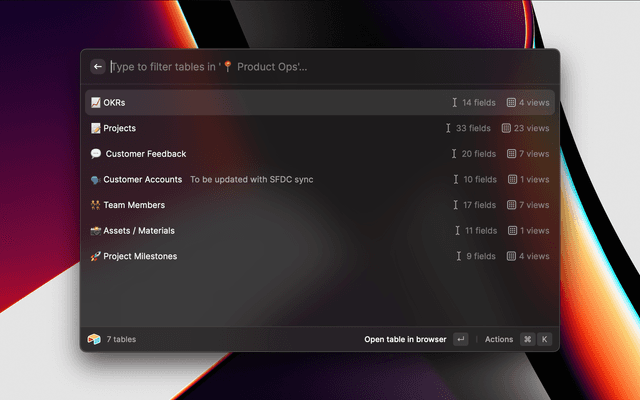Click the views grid icon in OKRs row
The image size is (640, 400).
click(x=511, y=102)
